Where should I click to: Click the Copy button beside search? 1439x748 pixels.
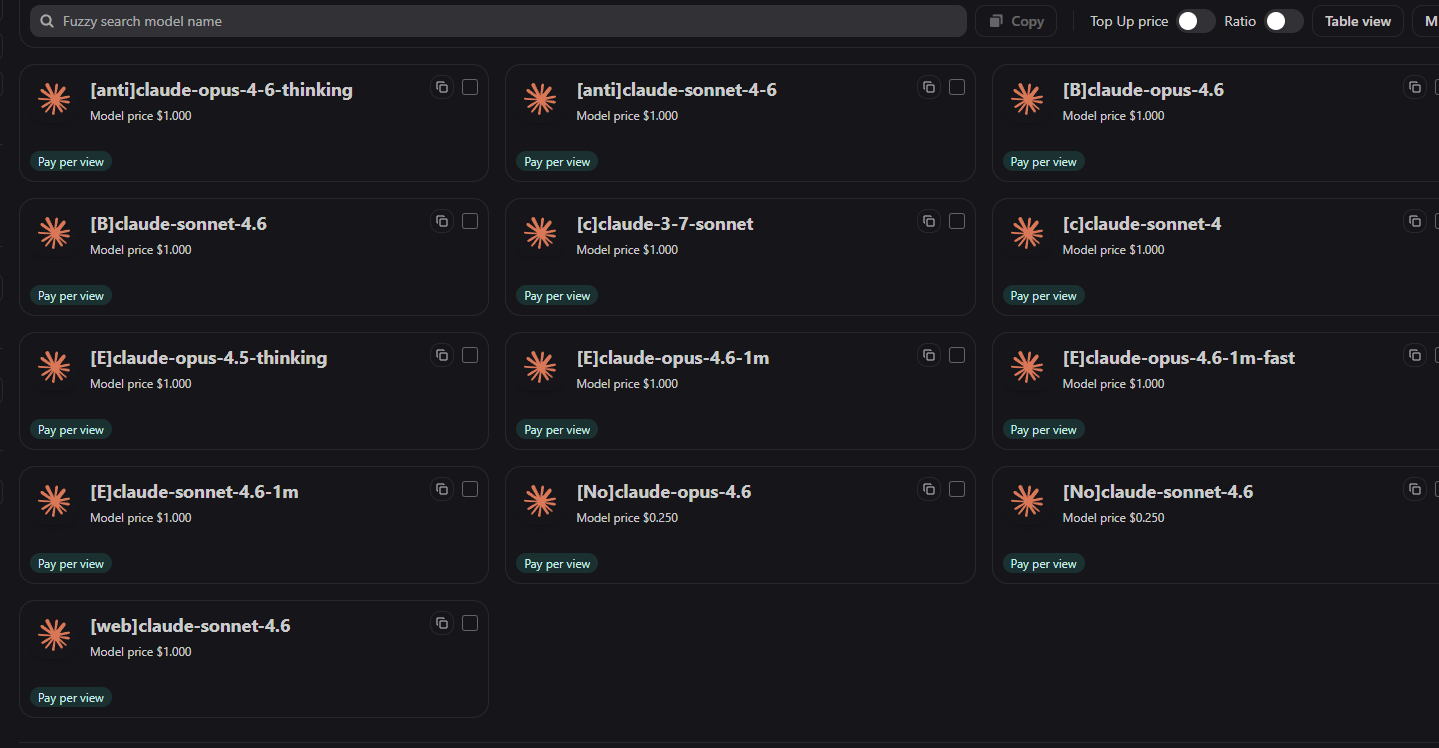click(x=1016, y=21)
